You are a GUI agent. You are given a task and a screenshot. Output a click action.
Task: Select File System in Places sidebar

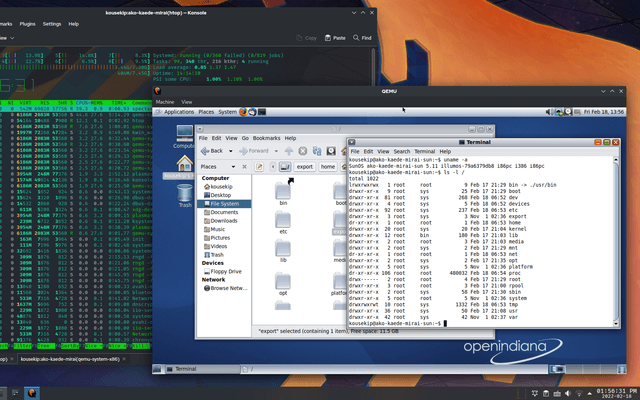point(224,204)
